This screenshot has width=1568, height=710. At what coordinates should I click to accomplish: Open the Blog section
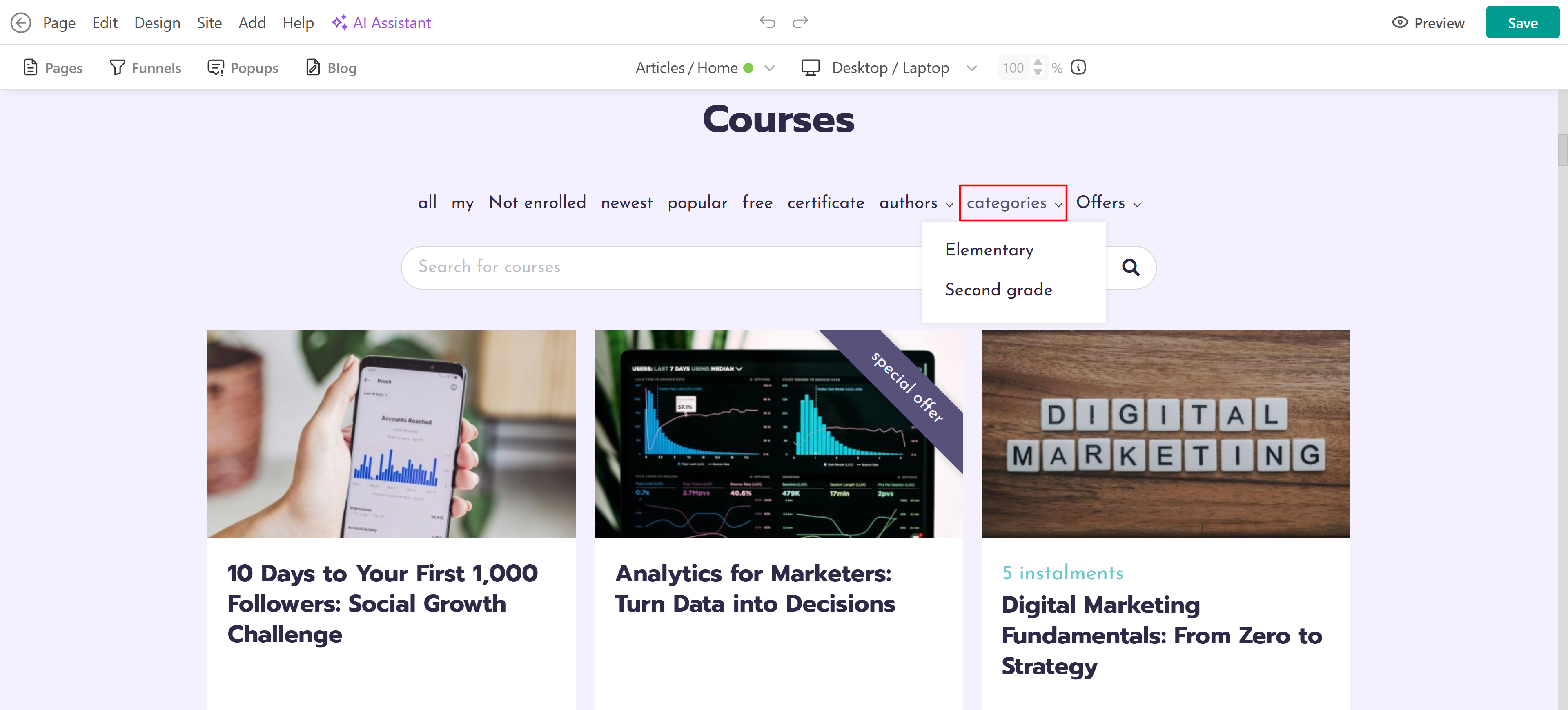pos(331,67)
